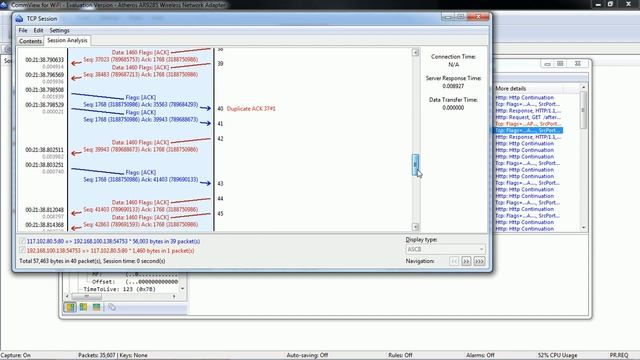The image size is (640, 360).
Task: Click the 'Total 57,463 bytes in 40 packet(s)' summary
Action: 92,261
